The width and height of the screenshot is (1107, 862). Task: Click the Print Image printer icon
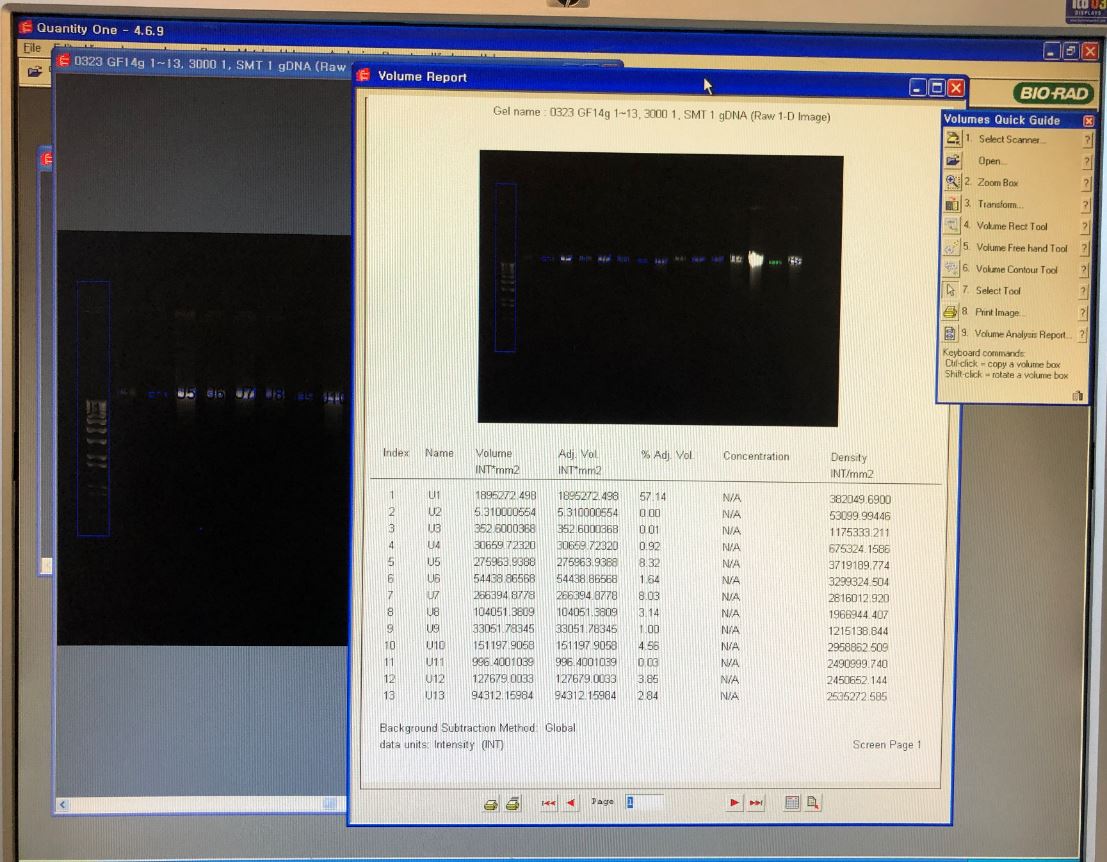pos(952,312)
